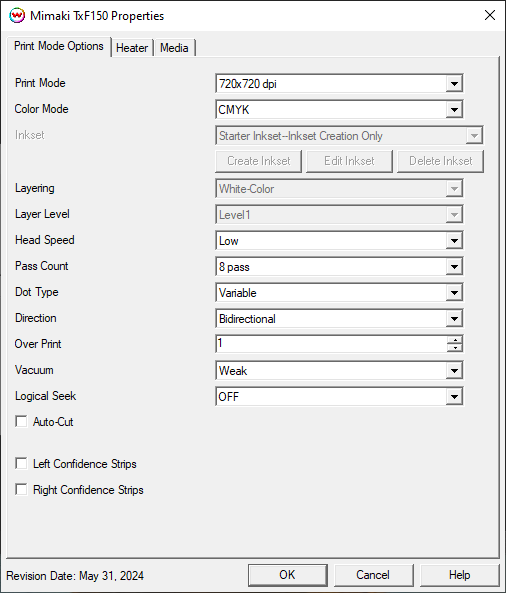
Task: Click the Vacuum label
Action: click(x=34, y=370)
